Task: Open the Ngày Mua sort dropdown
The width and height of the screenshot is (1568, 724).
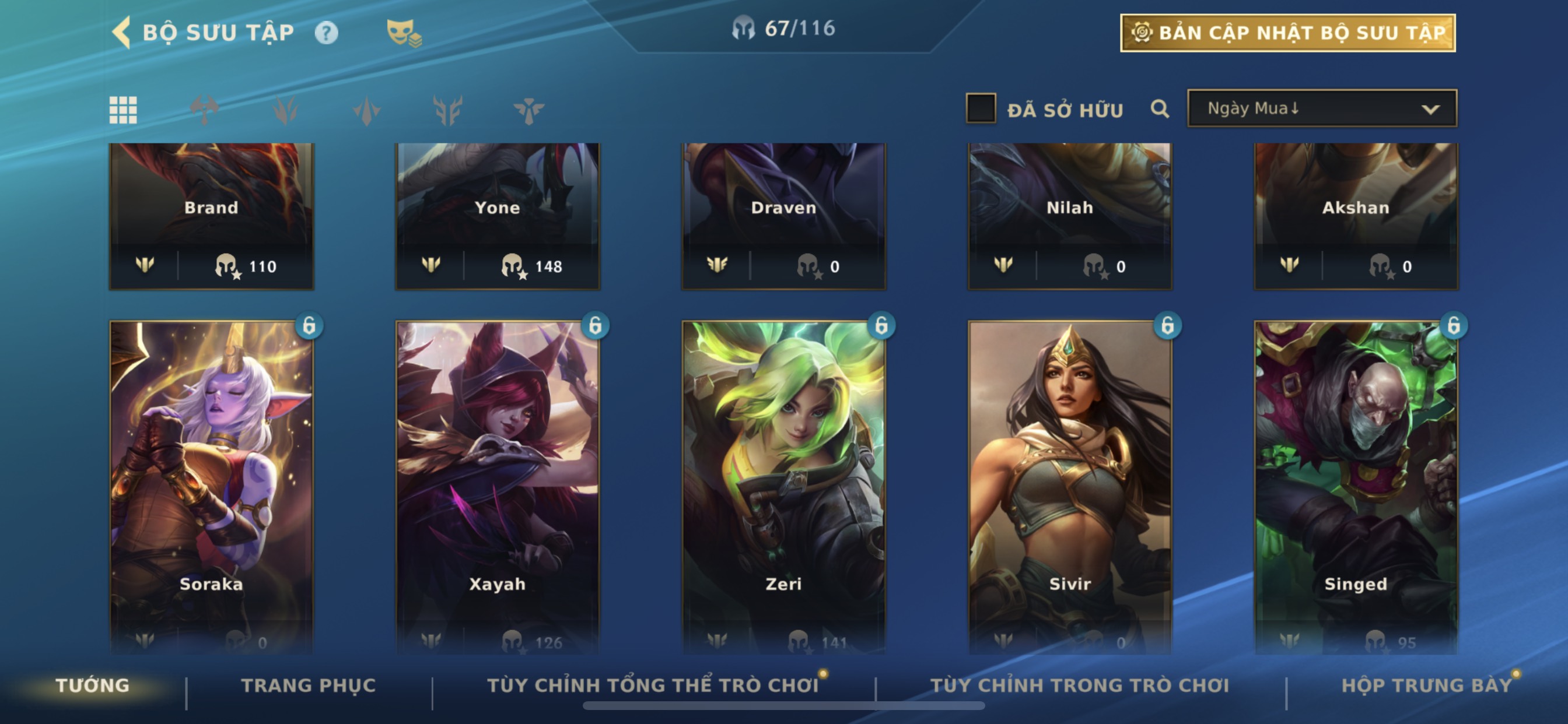Action: tap(1322, 108)
